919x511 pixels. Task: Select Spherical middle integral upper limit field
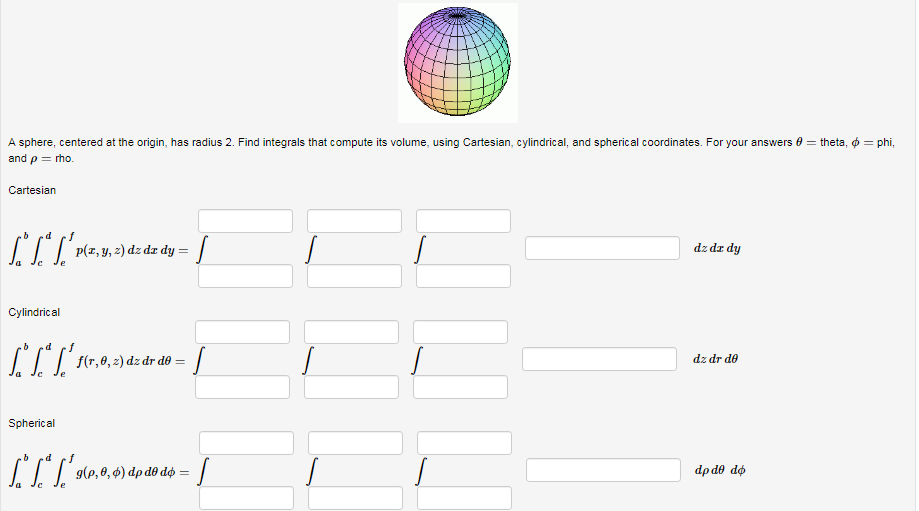(356, 443)
